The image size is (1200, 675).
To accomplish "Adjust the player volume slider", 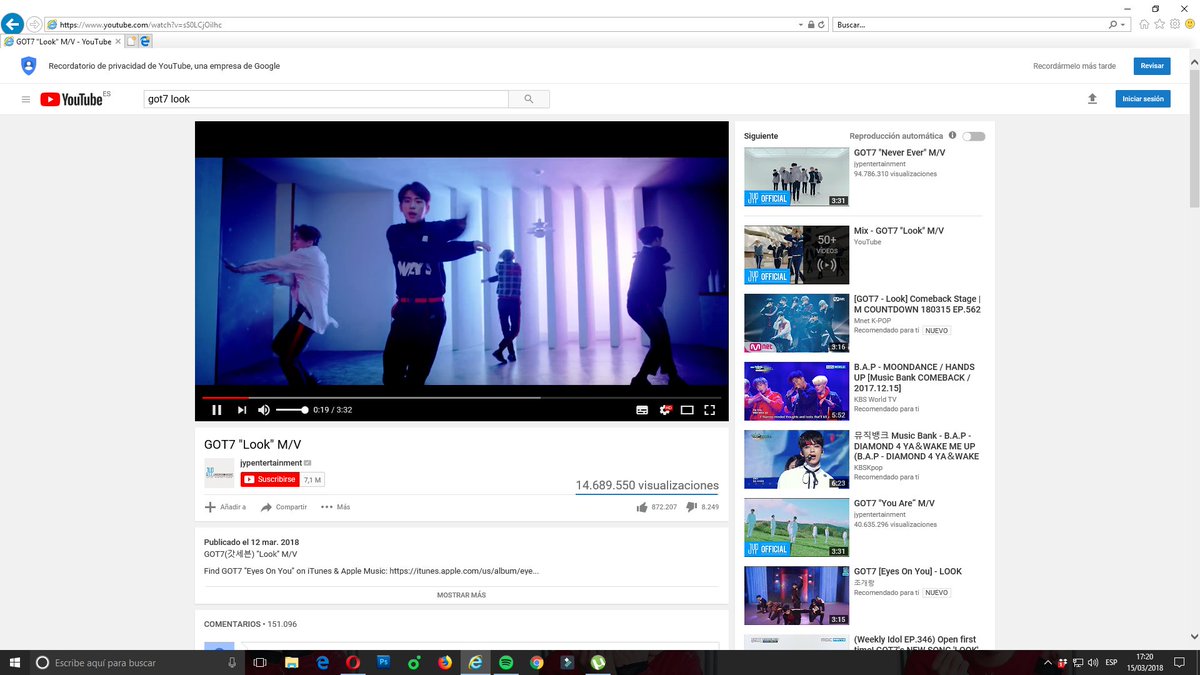I will pos(291,410).
